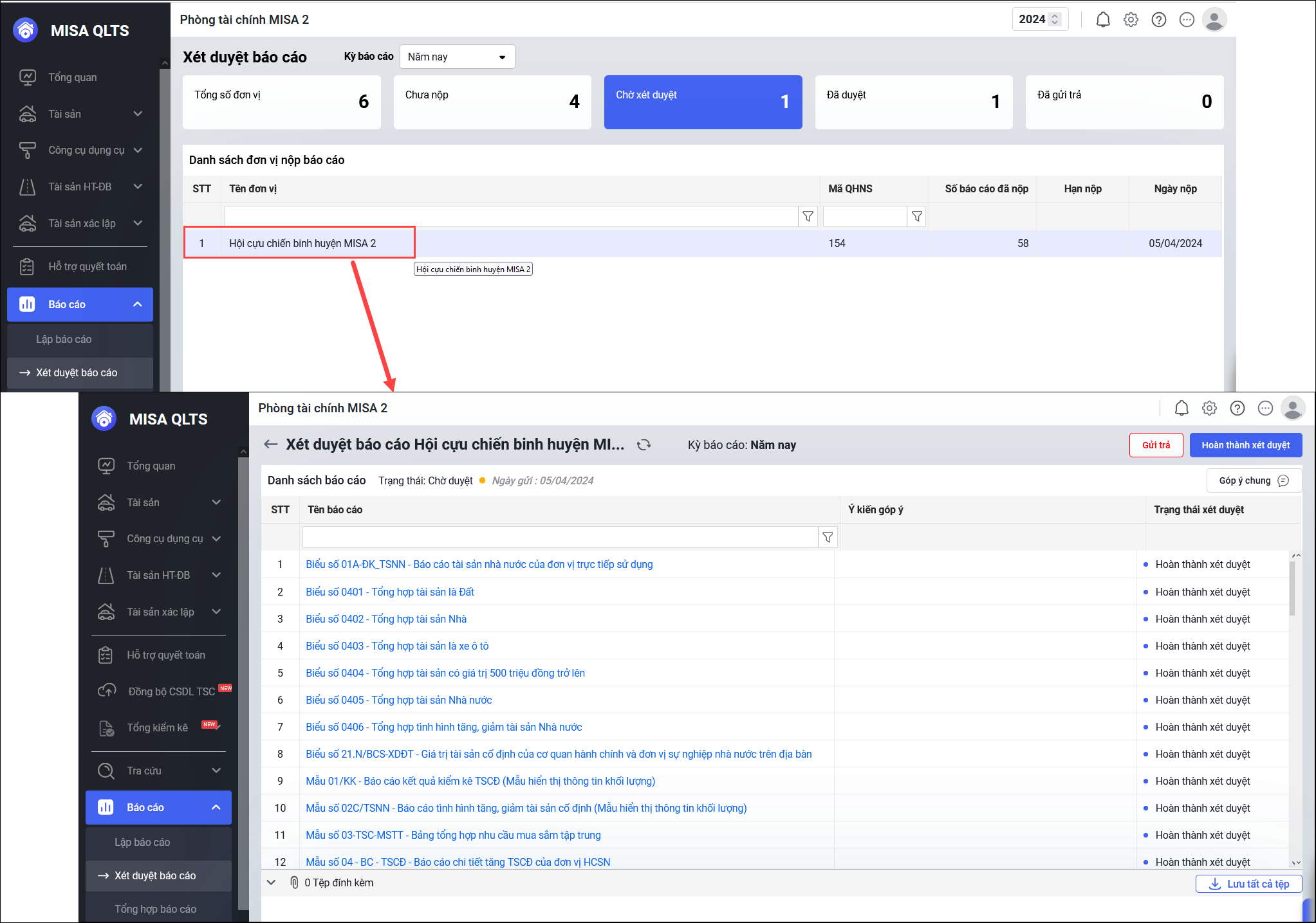Click the notification bell in top header
1316x923 pixels.
click(1103, 20)
